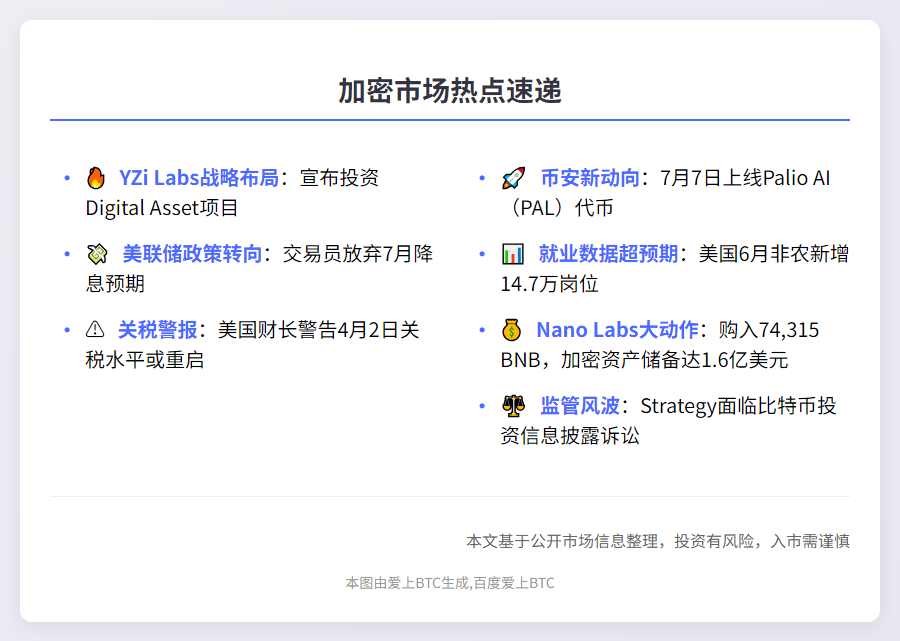
Task: Open the 就业数据超预期 heading link
Action: pos(608,254)
